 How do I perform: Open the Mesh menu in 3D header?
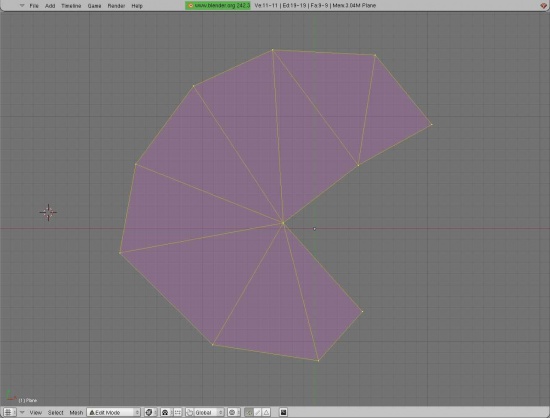click(x=76, y=412)
